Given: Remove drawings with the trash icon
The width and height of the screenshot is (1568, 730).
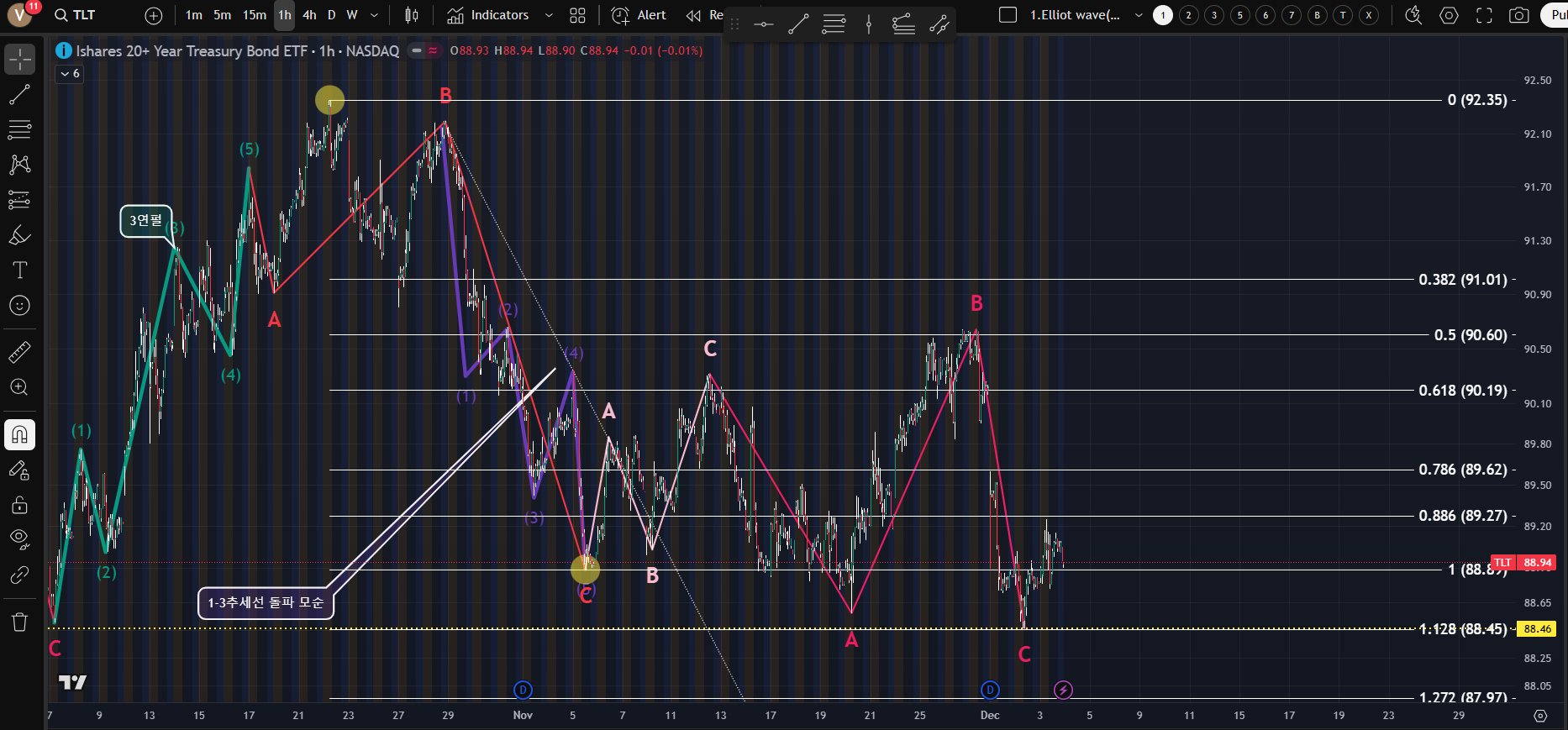Looking at the screenshot, I should pyautogui.click(x=19, y=622).
